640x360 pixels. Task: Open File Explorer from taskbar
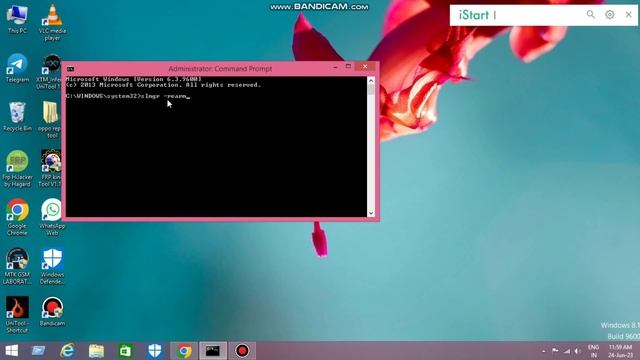pyautogui.click(x=96, y=351)
